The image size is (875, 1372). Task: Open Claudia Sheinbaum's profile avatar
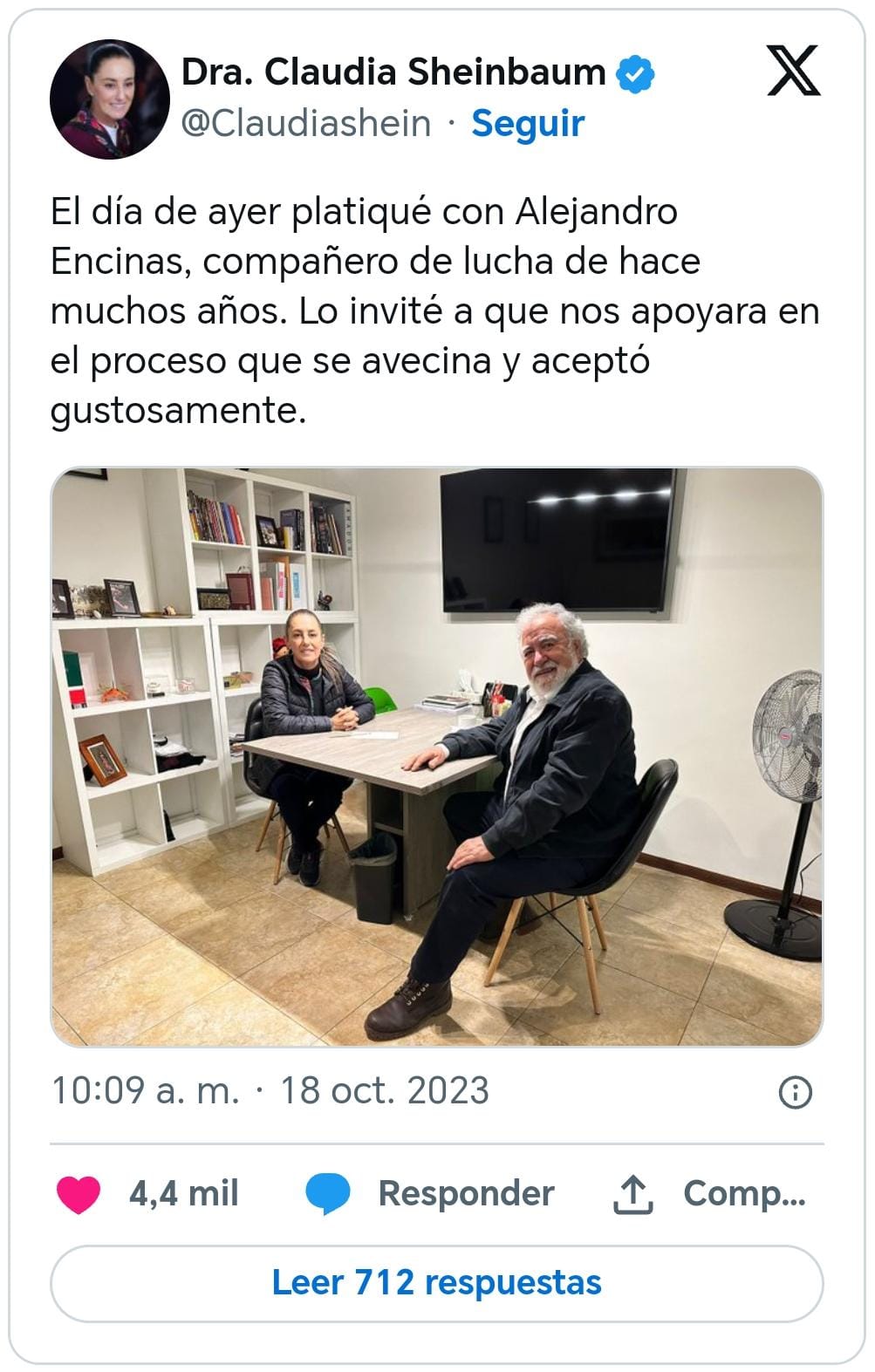pos(110,99)
